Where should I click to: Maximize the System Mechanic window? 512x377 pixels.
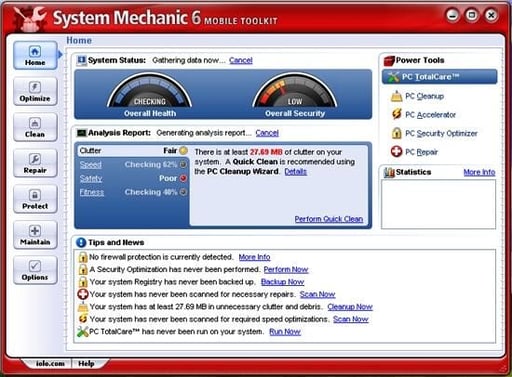coord(472,15)
